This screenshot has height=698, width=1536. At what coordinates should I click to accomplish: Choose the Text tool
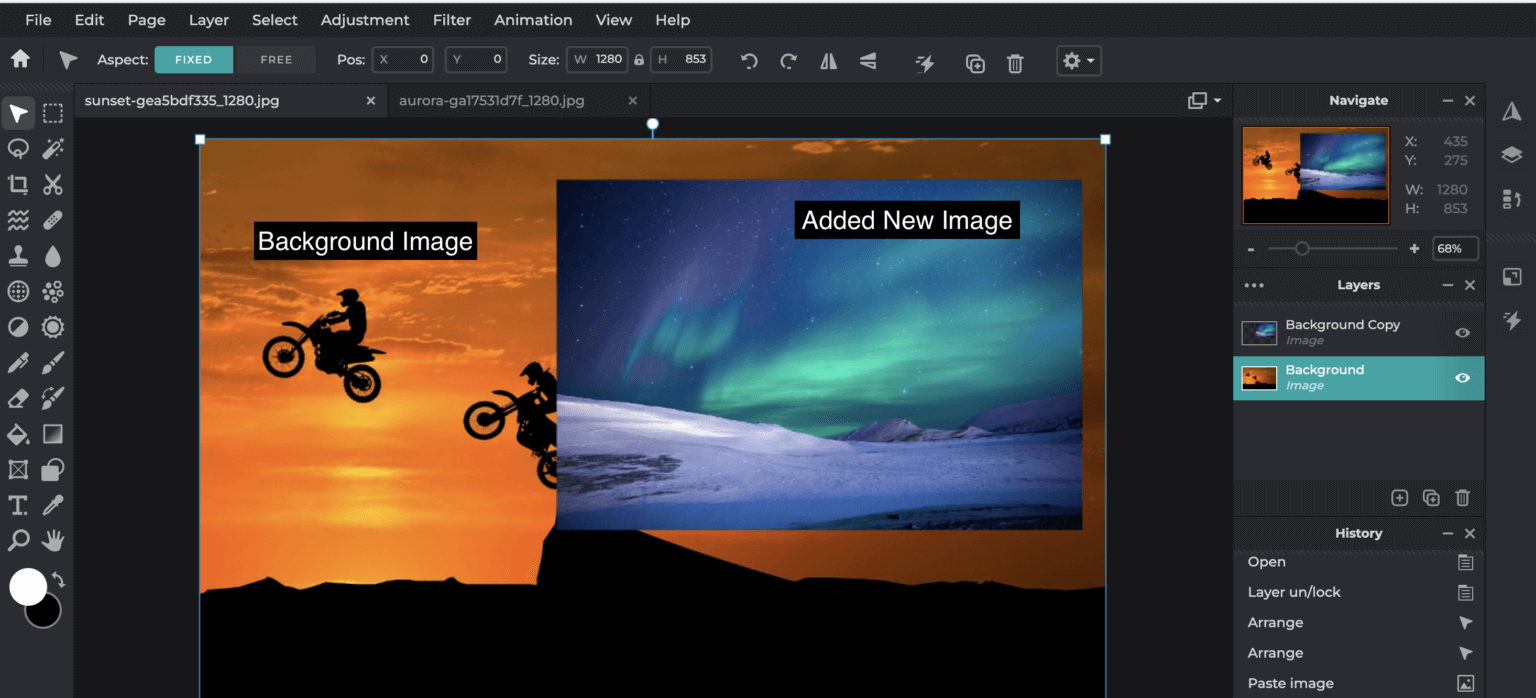[17, 505]
